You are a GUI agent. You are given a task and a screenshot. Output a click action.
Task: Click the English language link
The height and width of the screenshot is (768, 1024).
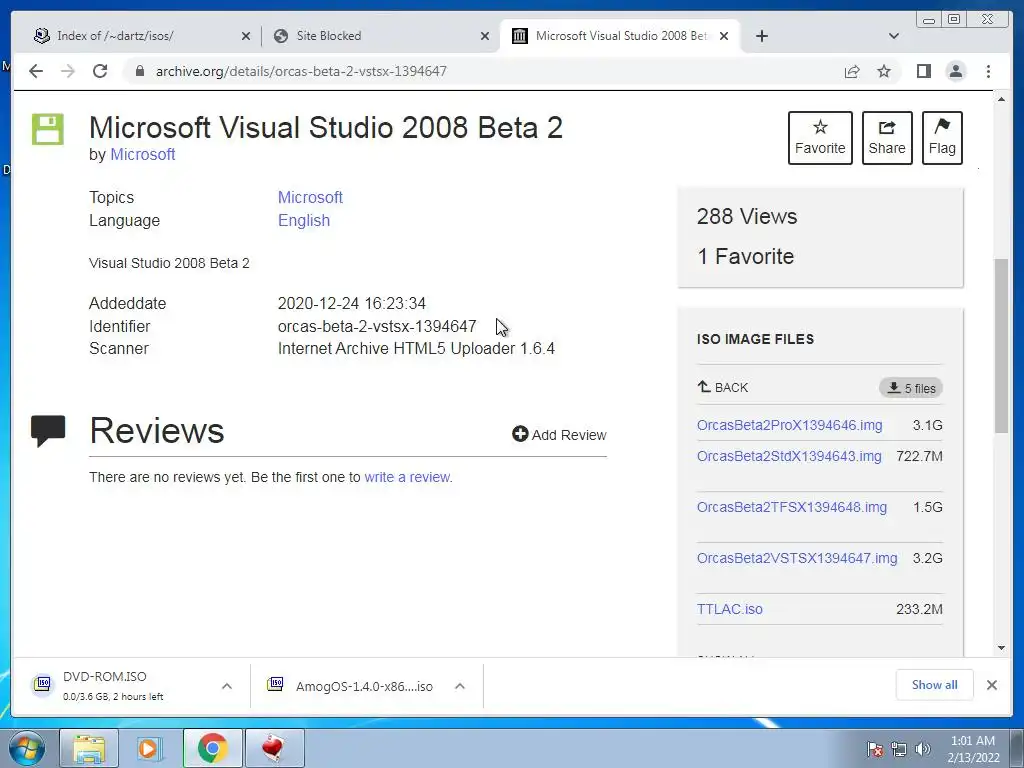(x=304, y=221)
